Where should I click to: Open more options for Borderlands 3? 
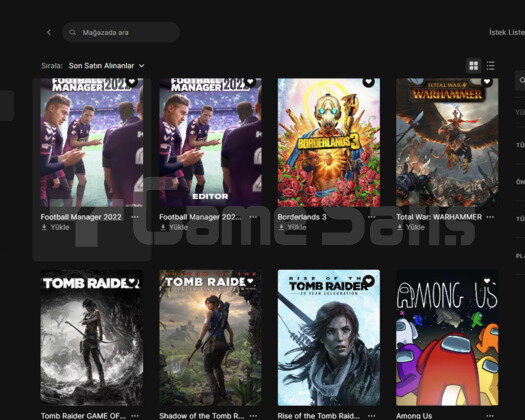372,217
